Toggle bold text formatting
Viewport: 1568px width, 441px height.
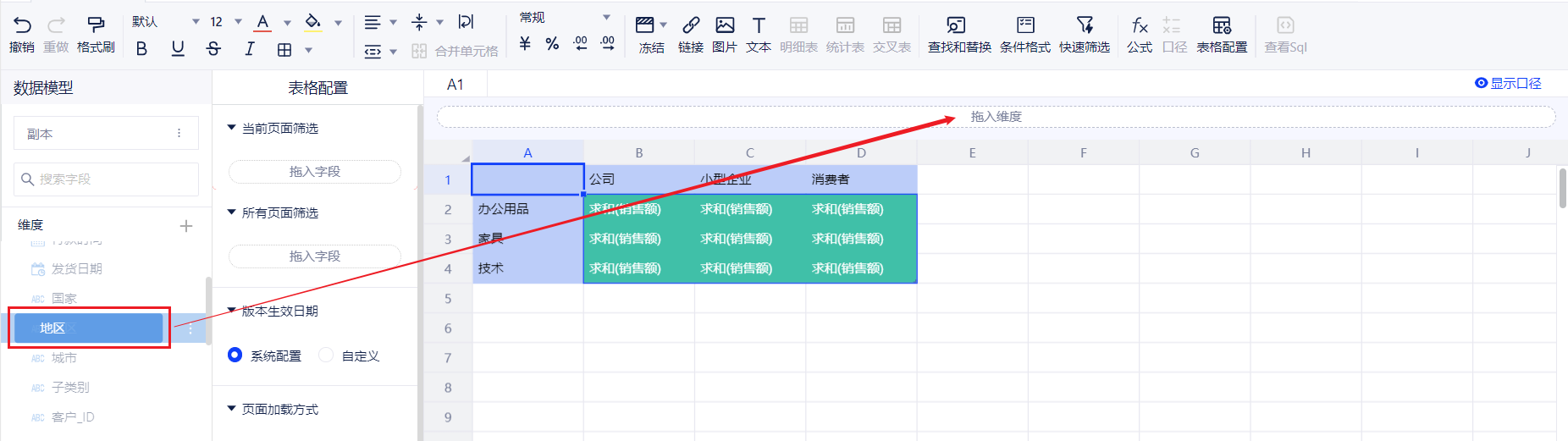141,49
